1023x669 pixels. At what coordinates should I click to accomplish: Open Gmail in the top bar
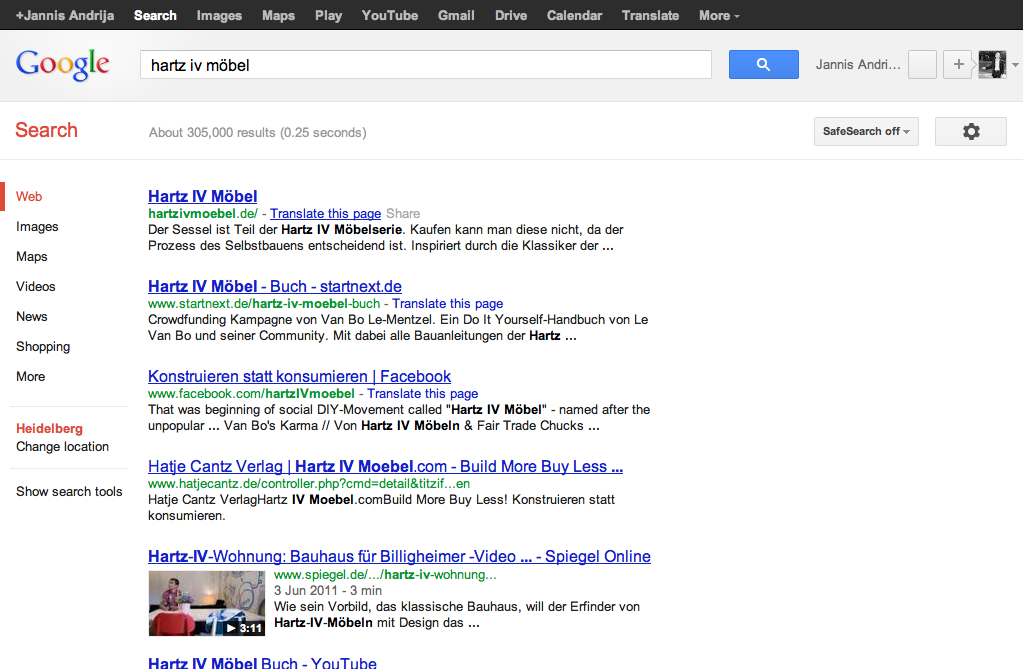[x=456, y=15]
